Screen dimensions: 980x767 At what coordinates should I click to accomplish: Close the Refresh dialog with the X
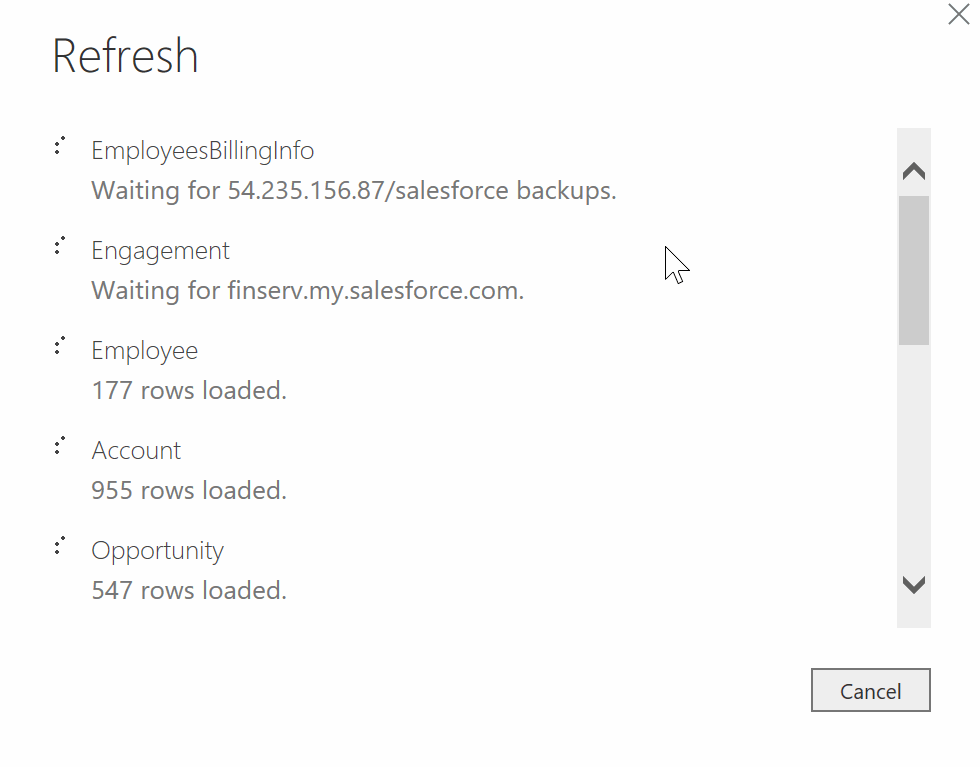click(x=958, y=14)
